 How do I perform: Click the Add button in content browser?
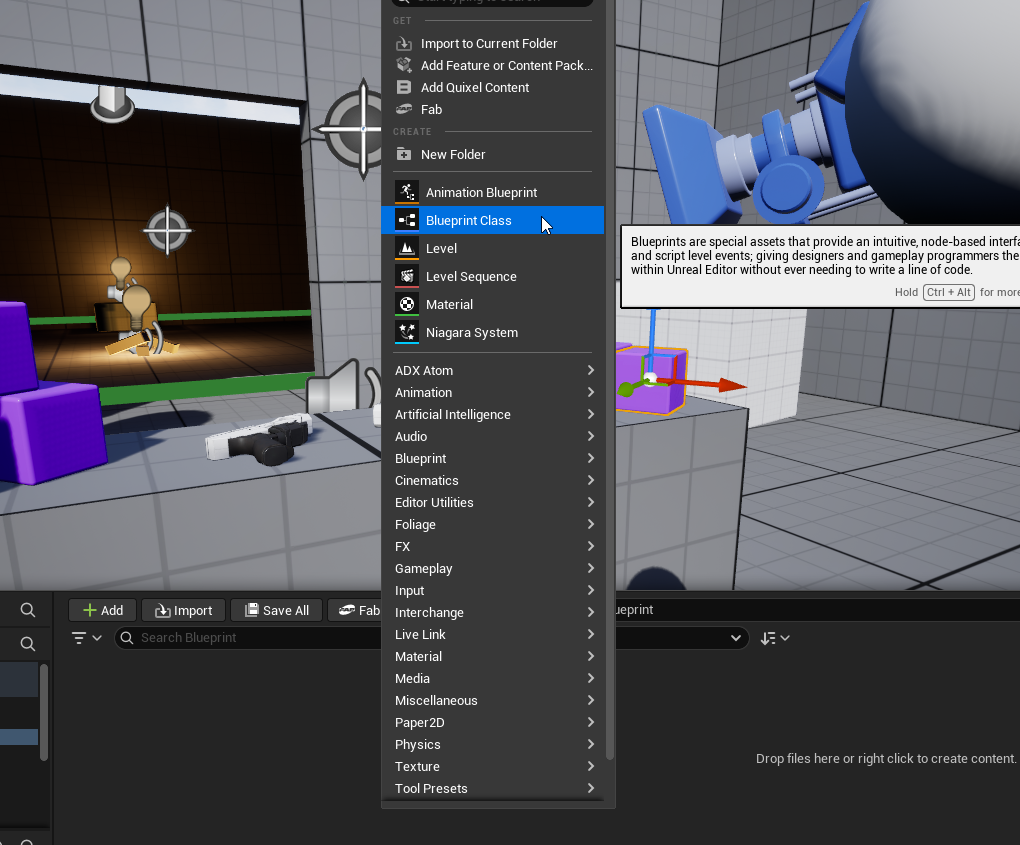click(103, 610)
